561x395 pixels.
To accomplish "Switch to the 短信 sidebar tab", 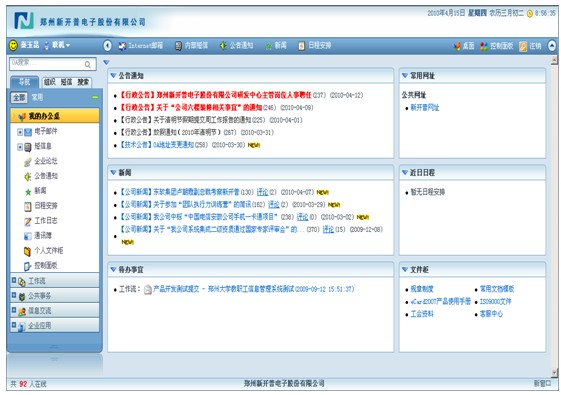I will (66, 82).
